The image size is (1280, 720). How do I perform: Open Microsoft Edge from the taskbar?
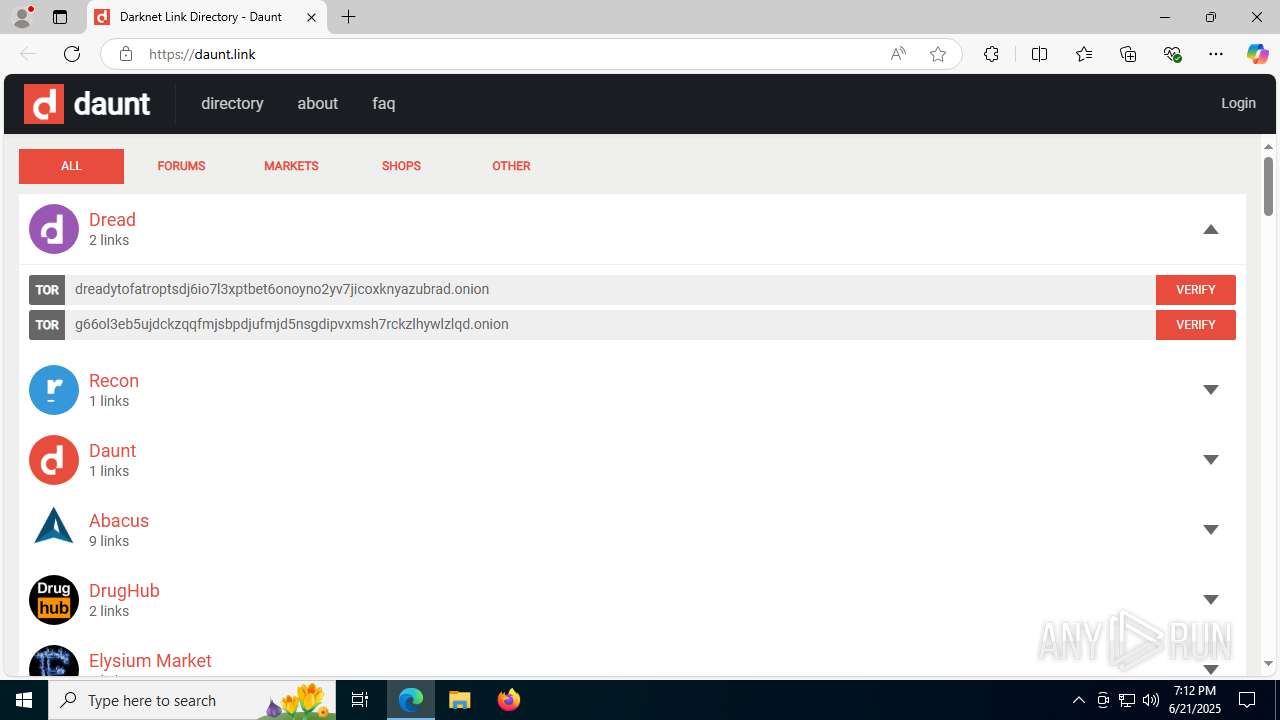411,700
